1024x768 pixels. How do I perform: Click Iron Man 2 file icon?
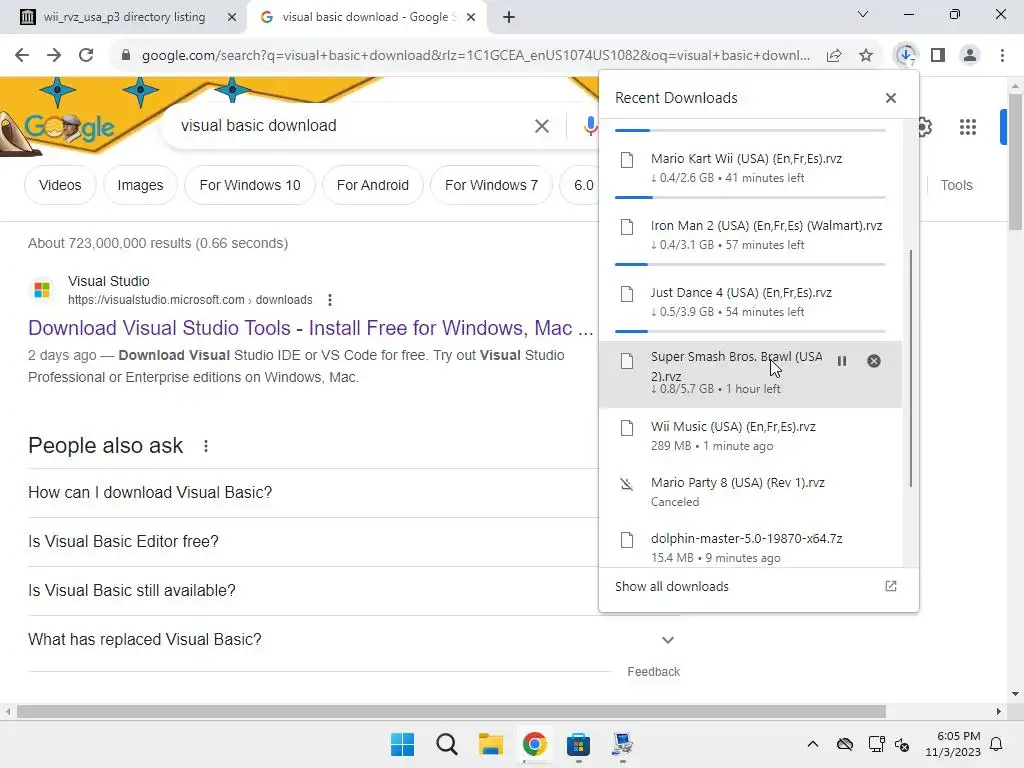pyautogui.click(x=627, y=227)
